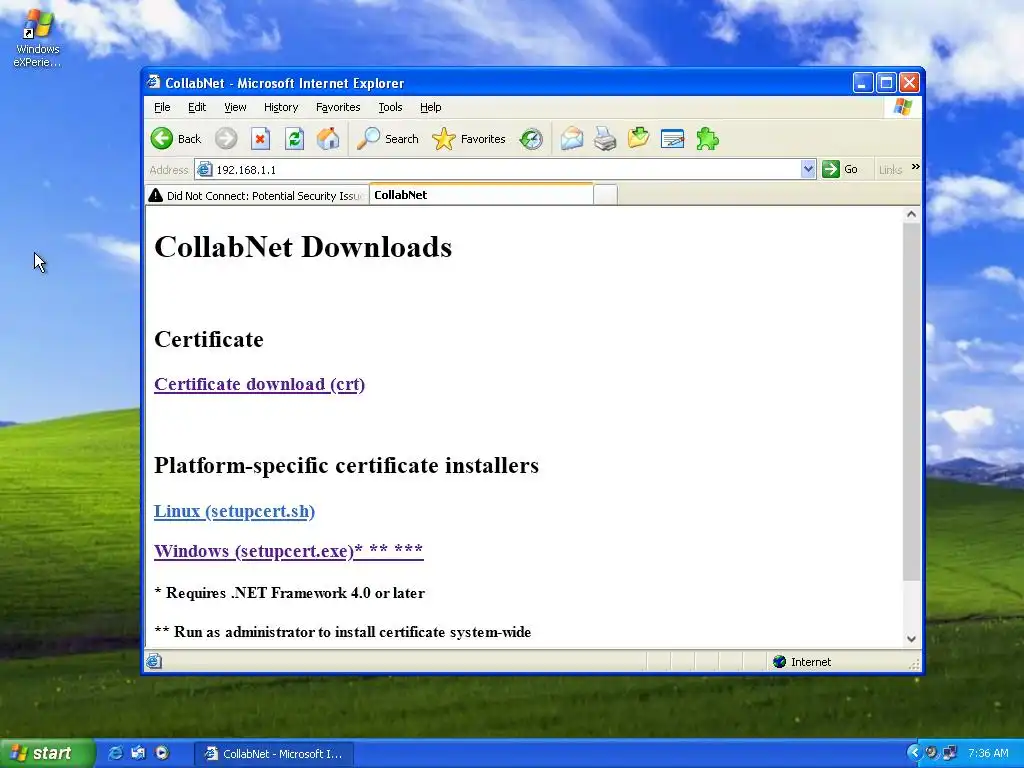The width and height of the screenshot is (1024, 768).
Task: Open the Help menu
Action: click(430, 107)
